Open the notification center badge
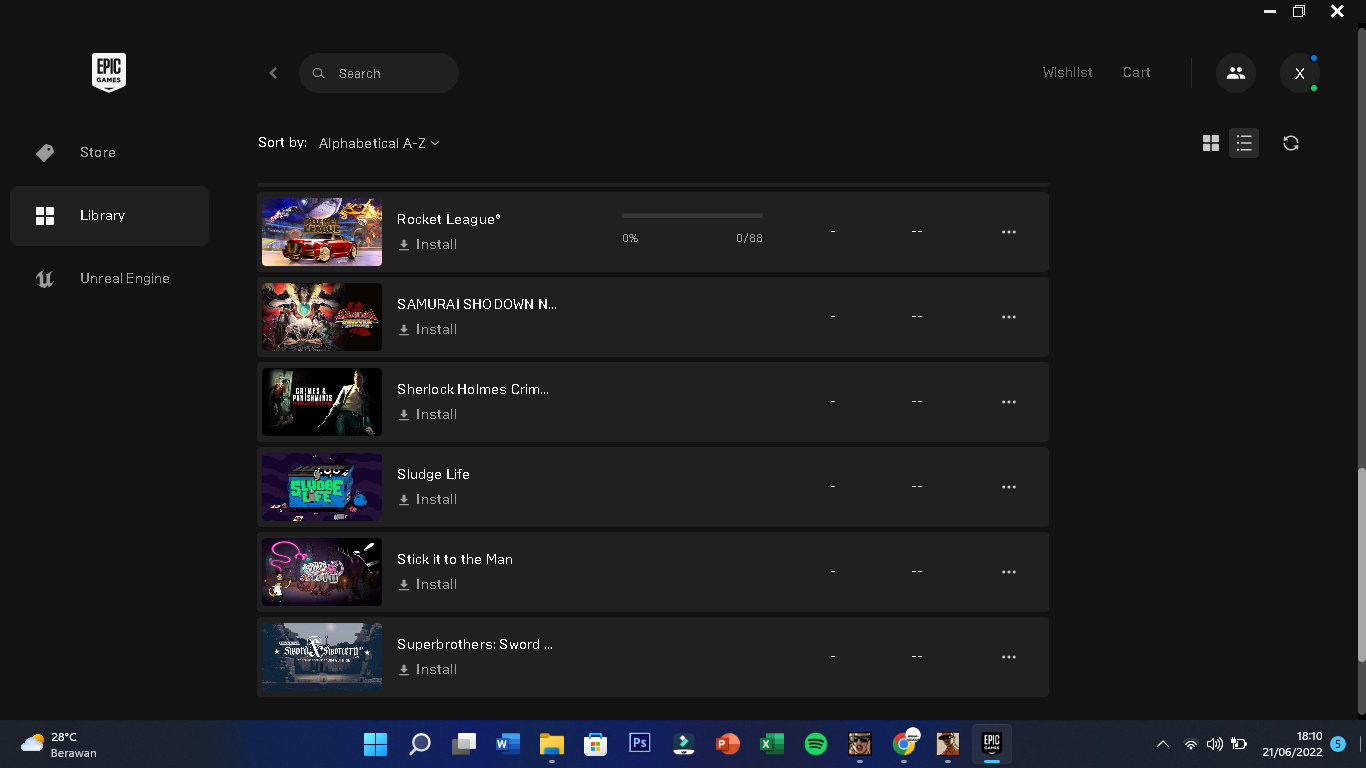 coord(1338,744)
